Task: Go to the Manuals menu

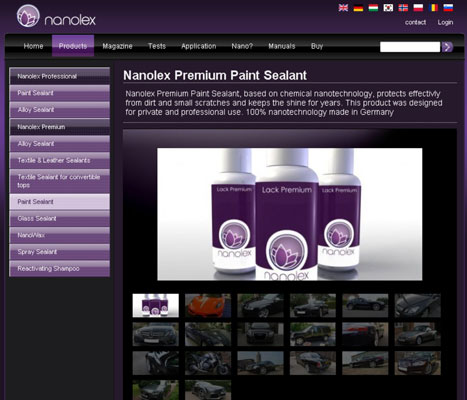Action: (x=282, y=46)
